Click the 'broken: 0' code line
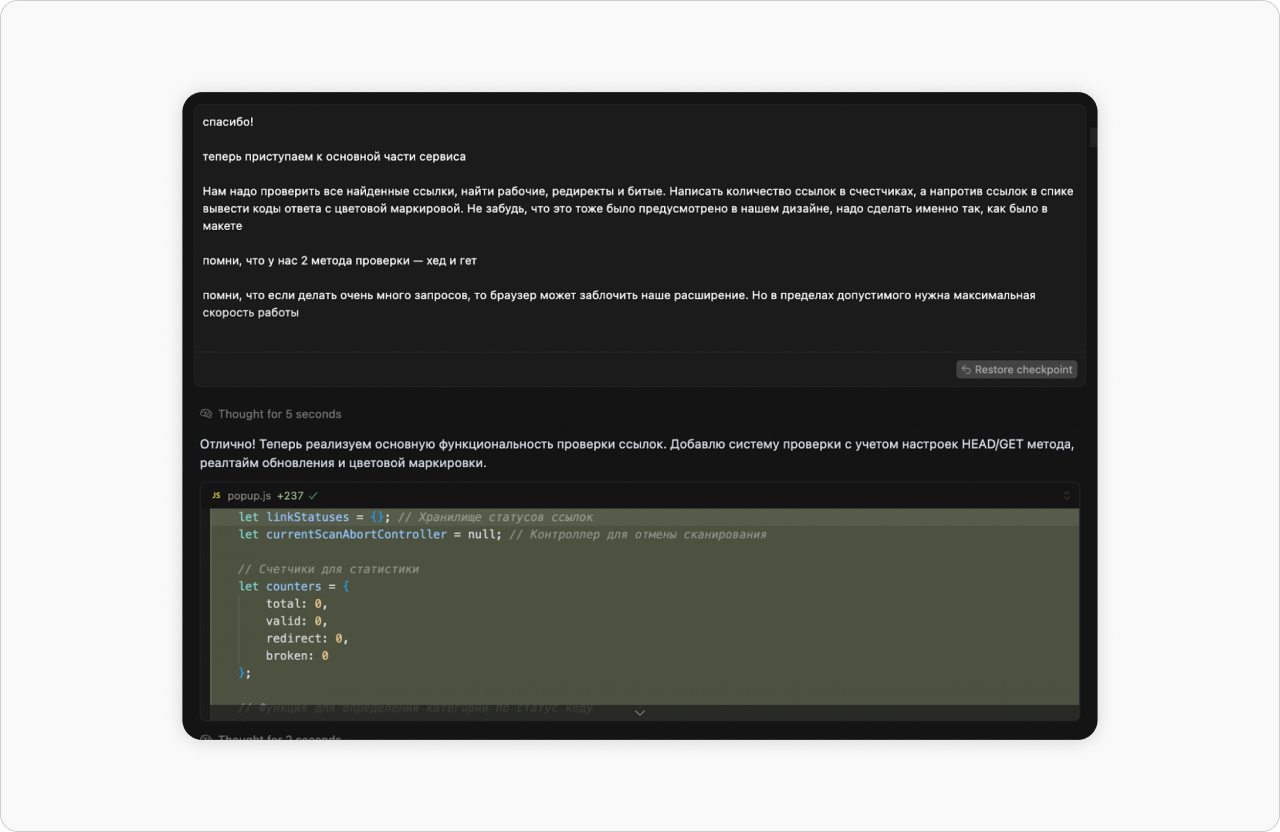 coord(297,656)
